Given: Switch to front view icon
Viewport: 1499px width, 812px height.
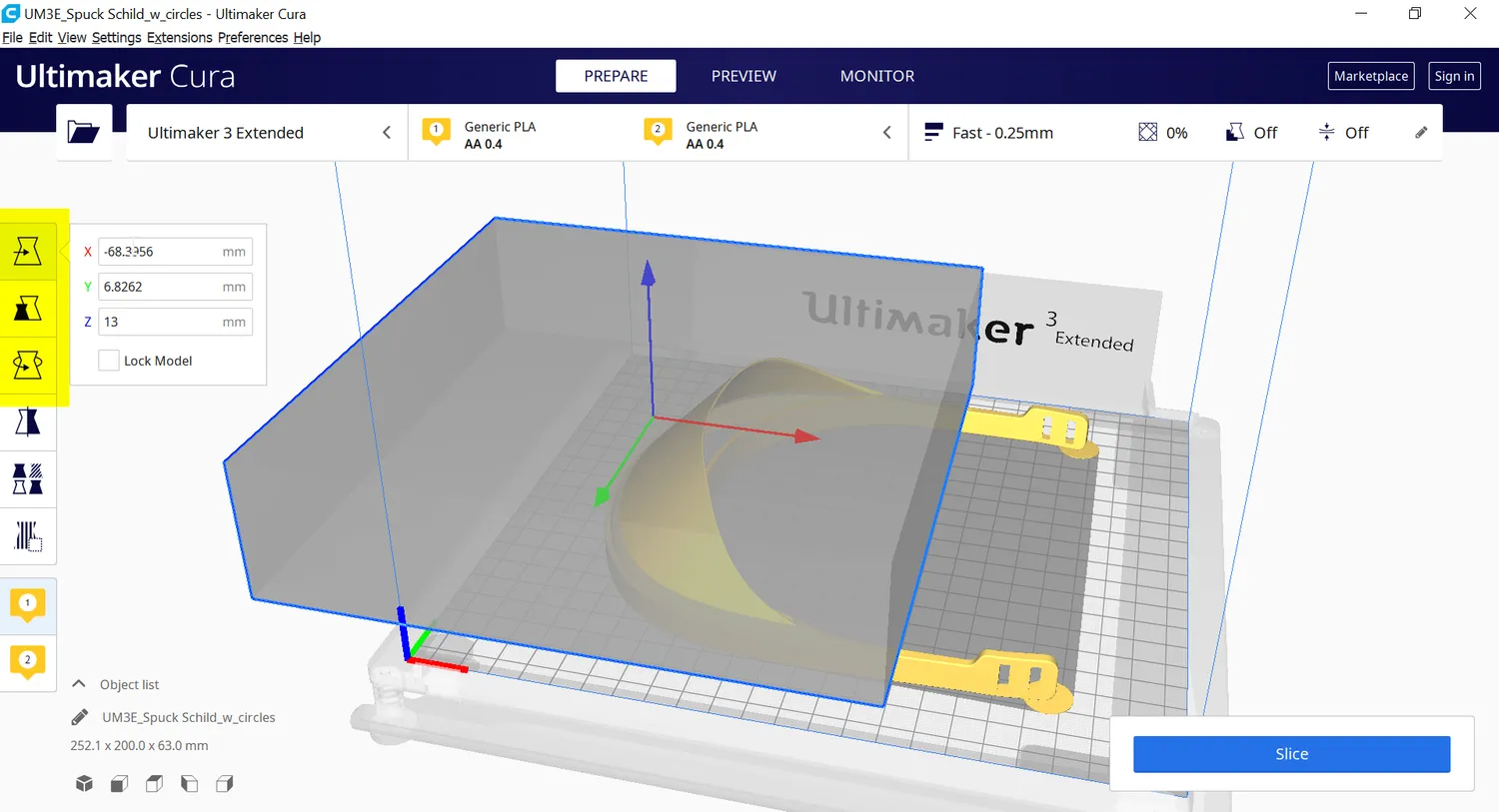Looking at the screenshot, I should click(x=119, y=783).
